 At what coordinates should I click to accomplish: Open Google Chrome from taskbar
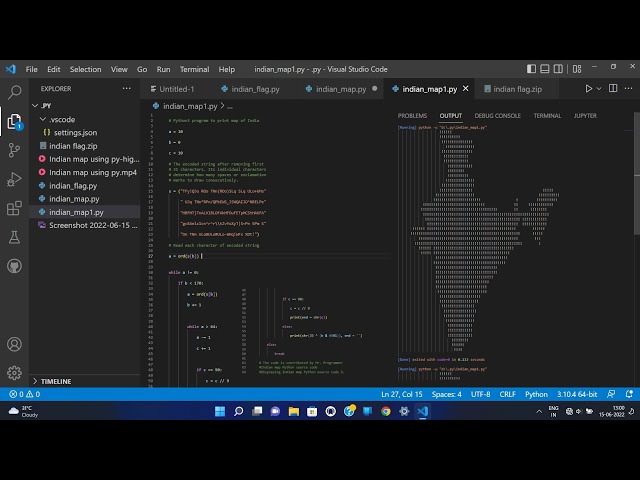point(386,411)
